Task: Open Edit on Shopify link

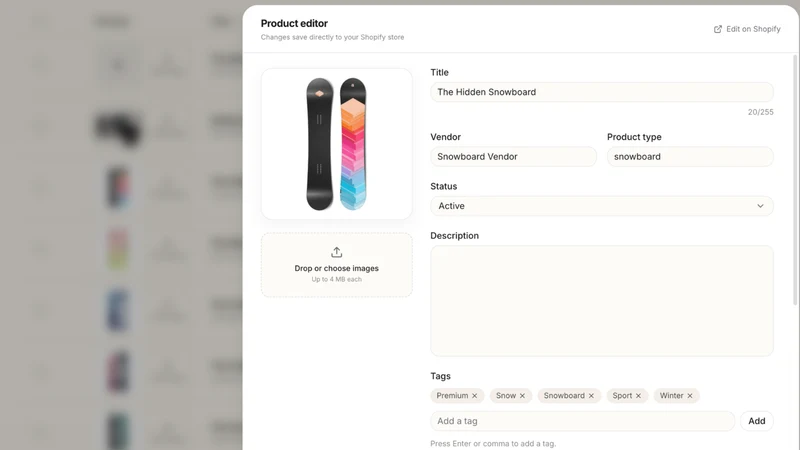Action: pyautogui.click(x=747, y=29)
